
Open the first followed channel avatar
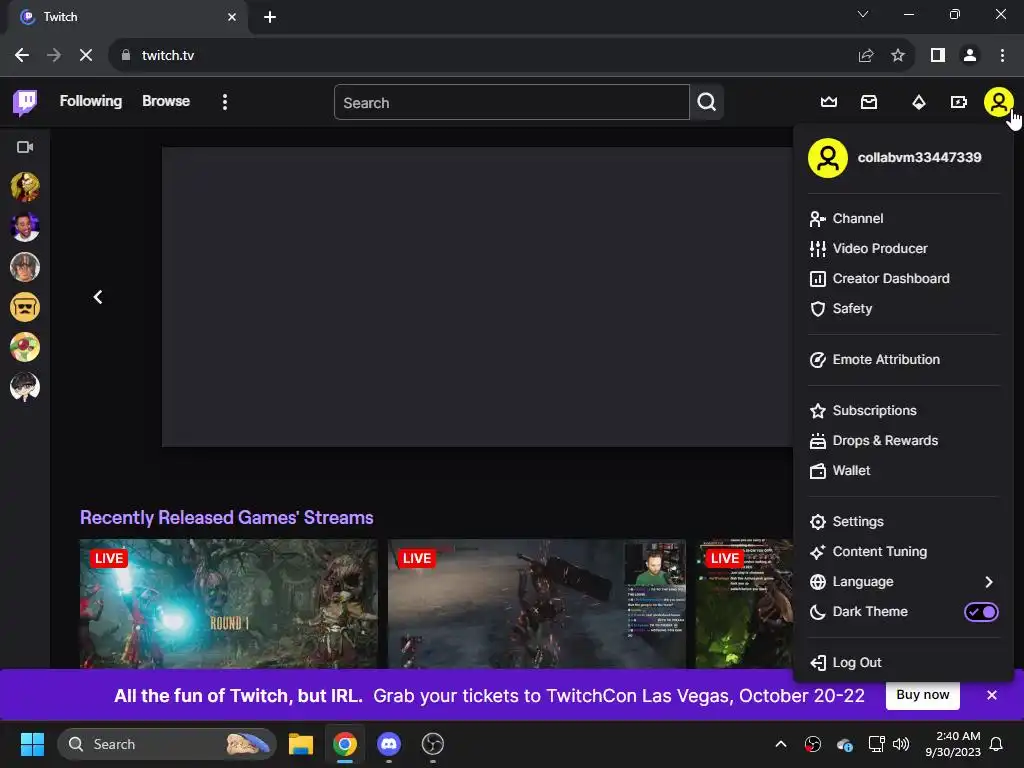[25, 187]
